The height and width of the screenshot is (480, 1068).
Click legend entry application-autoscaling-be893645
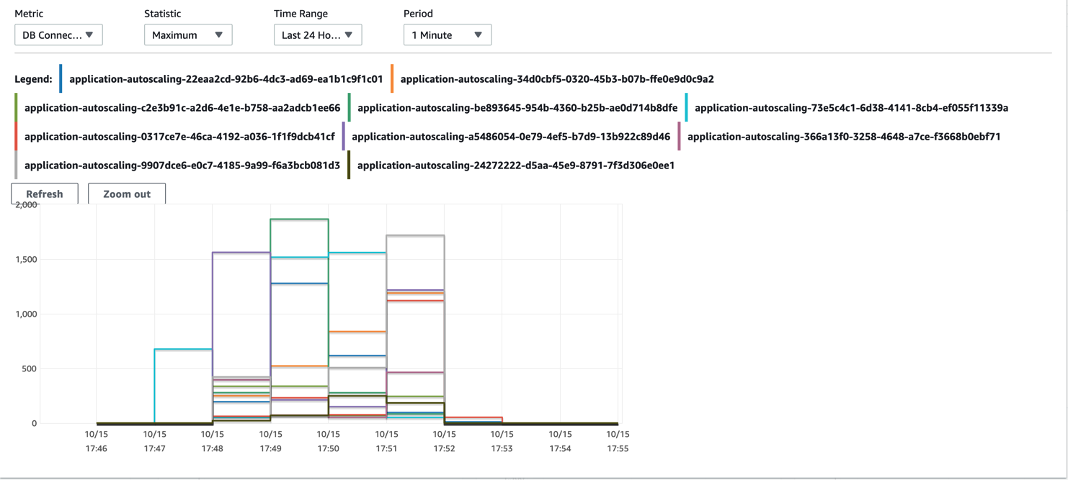pos(518,108)
